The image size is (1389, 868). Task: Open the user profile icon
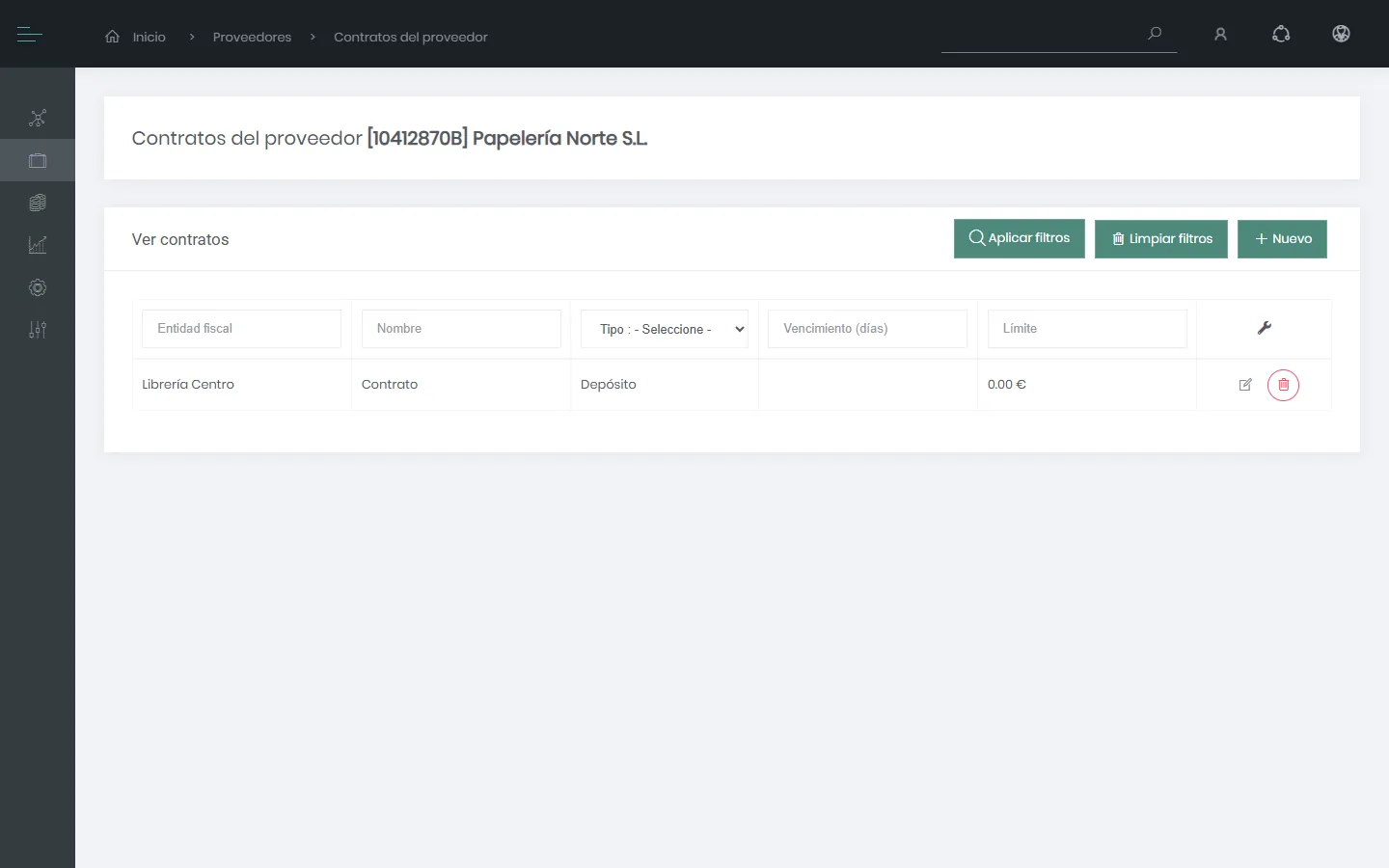(x=1220, y=35)
